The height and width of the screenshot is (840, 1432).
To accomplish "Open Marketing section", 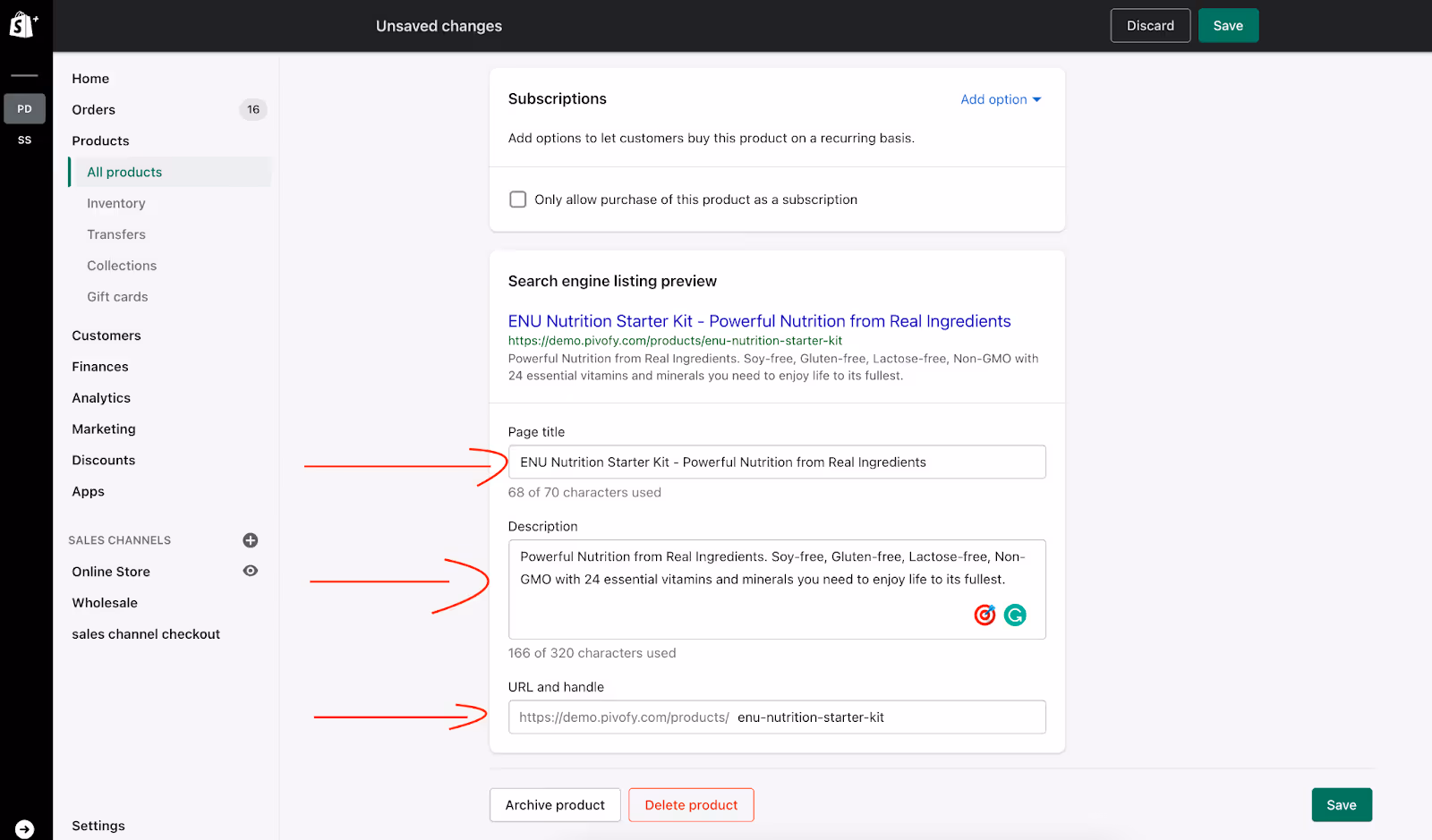I will (104, 429).
